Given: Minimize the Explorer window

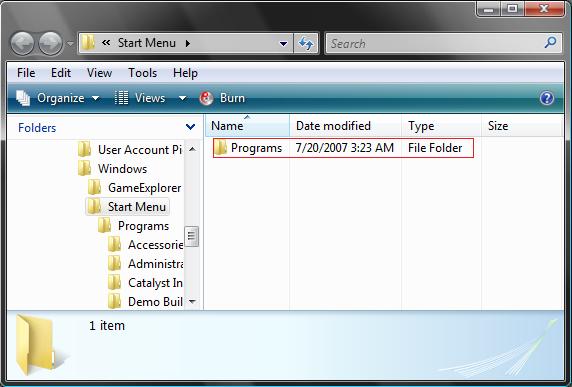Looking at the screenshot, I should coord(489,8).
